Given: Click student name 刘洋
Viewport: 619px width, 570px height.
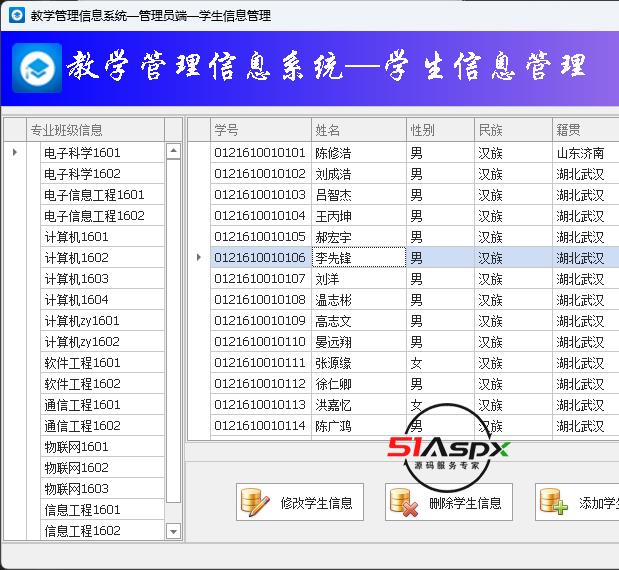Looking at the screenshot, I should (359, 278).
